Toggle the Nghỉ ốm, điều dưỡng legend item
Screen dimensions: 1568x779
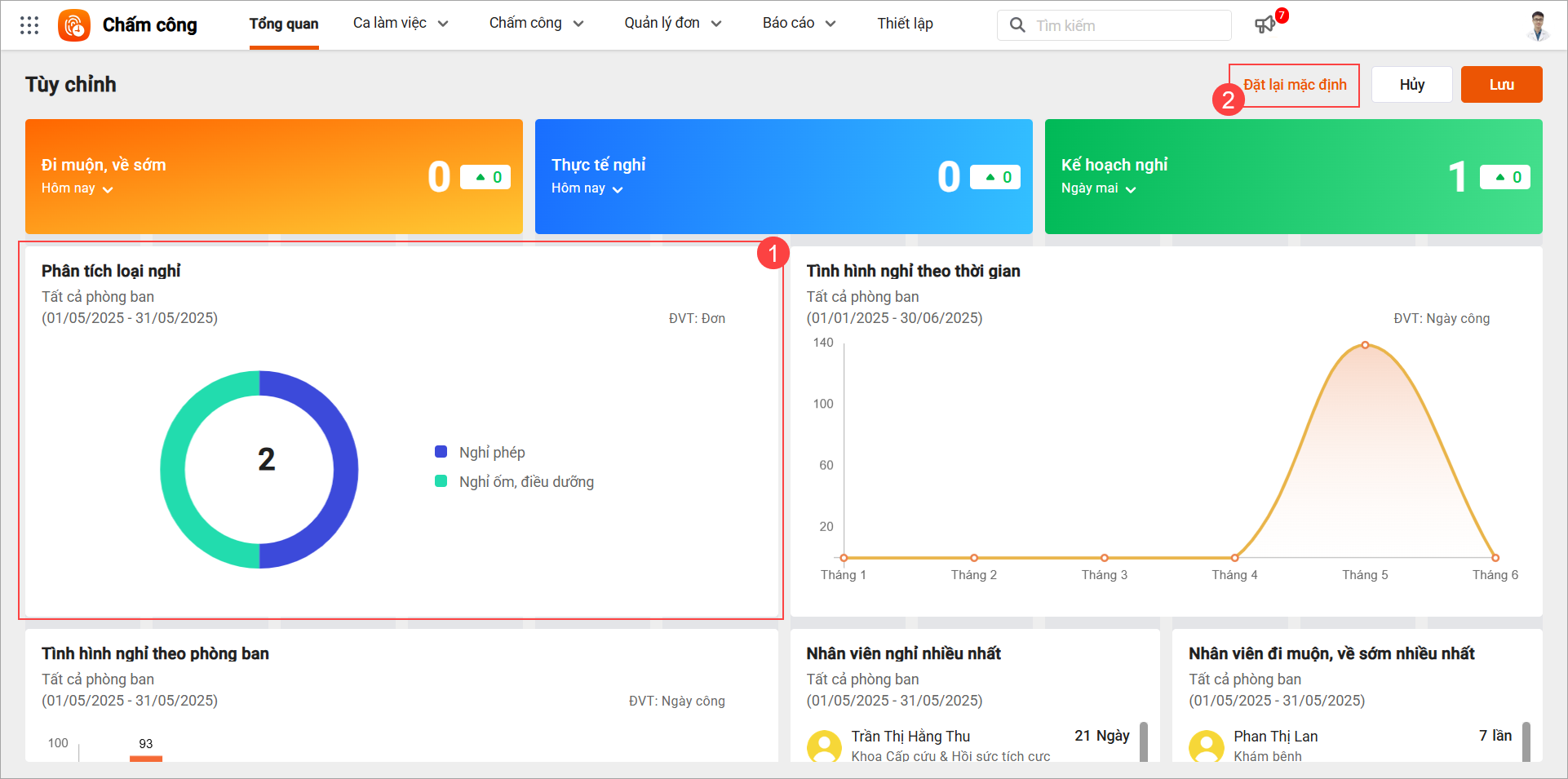(516, 482)
